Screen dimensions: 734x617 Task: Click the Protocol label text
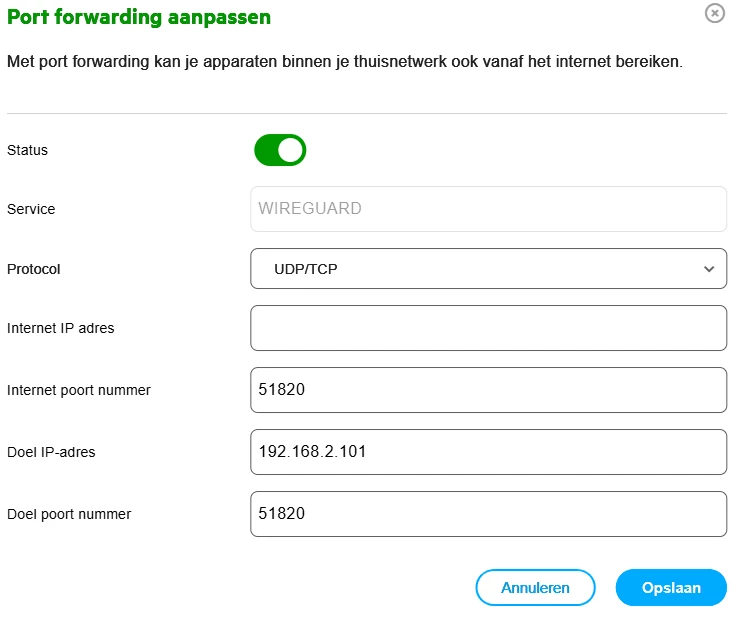[34, 269]
